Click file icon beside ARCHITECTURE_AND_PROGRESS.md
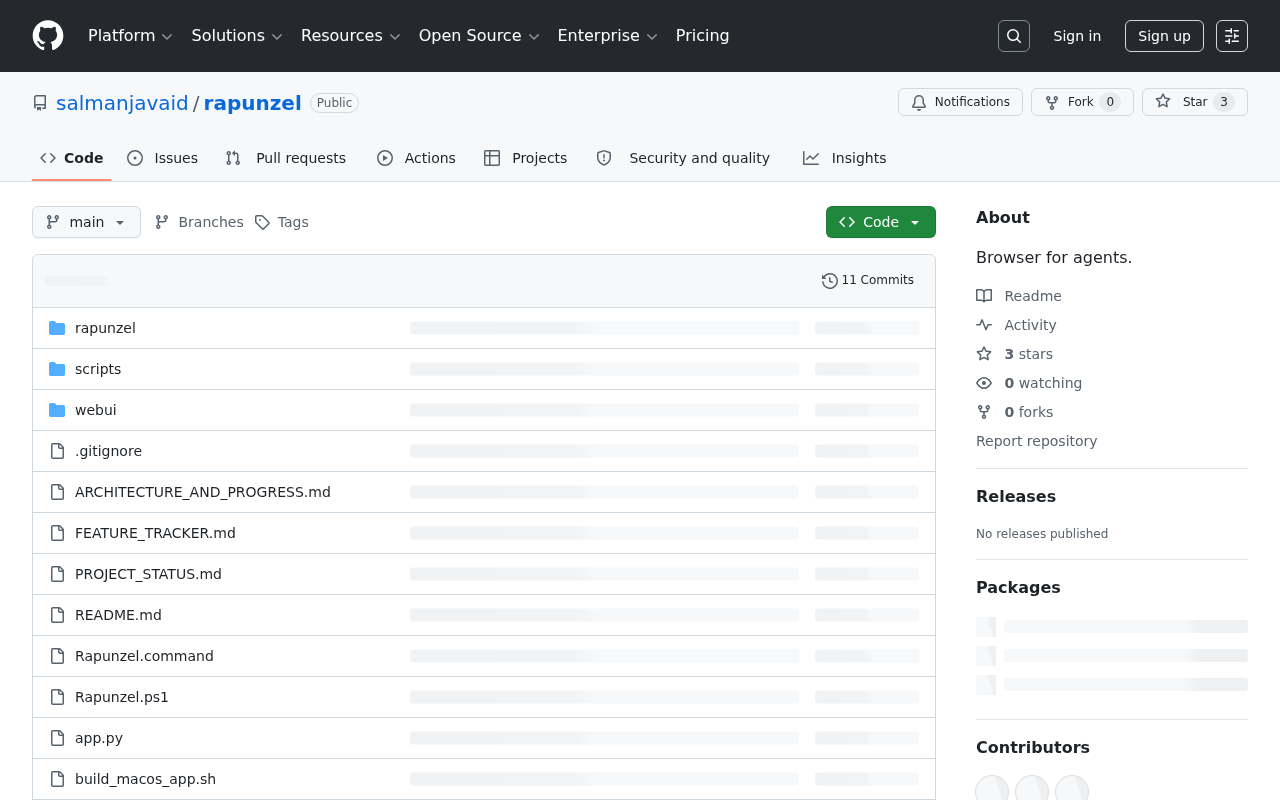Image resolution: width=1280 pixels, height=800 pixels. (57, 492)
